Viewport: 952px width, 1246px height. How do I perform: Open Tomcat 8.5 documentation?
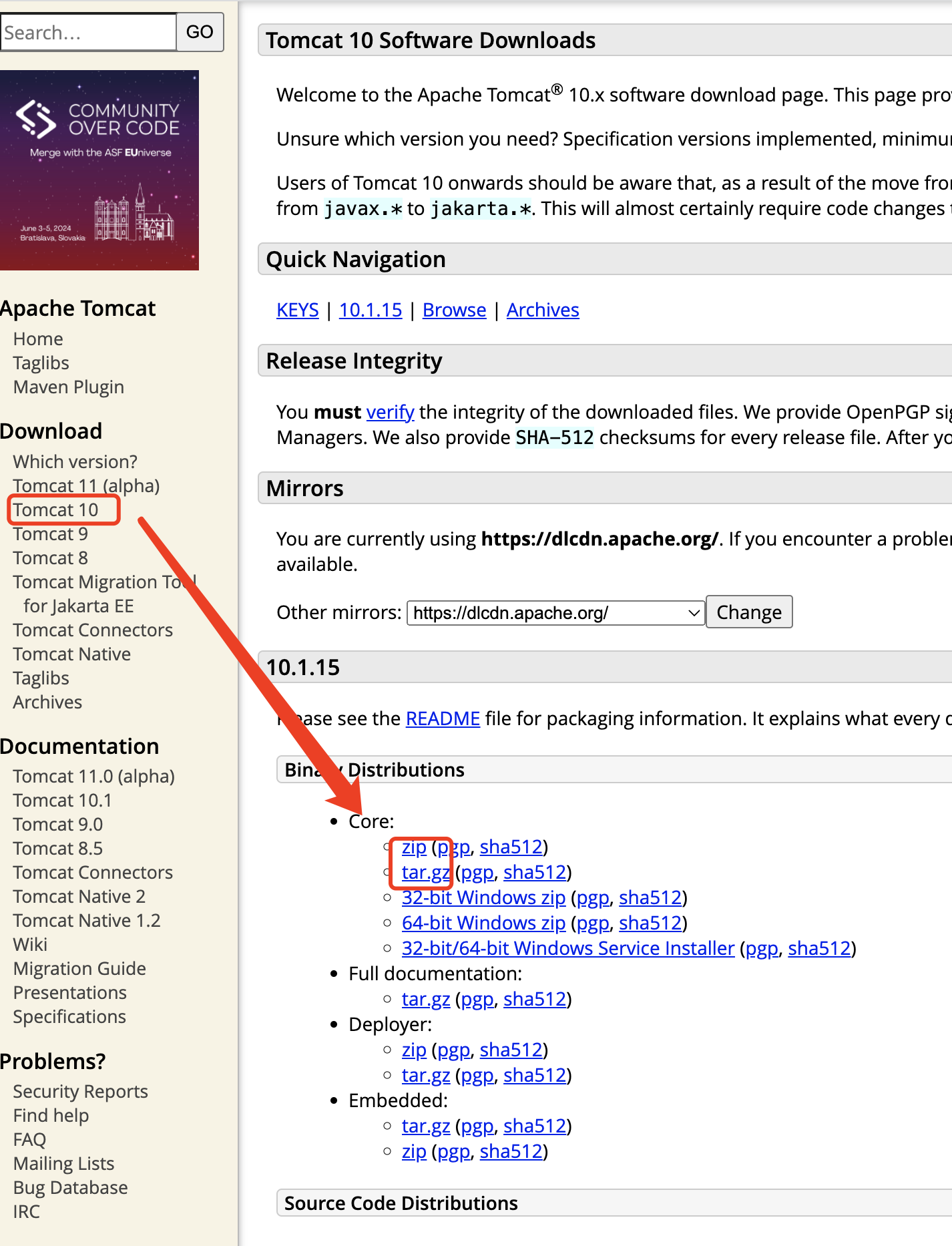pyautogui.click(x=58, y=849)
